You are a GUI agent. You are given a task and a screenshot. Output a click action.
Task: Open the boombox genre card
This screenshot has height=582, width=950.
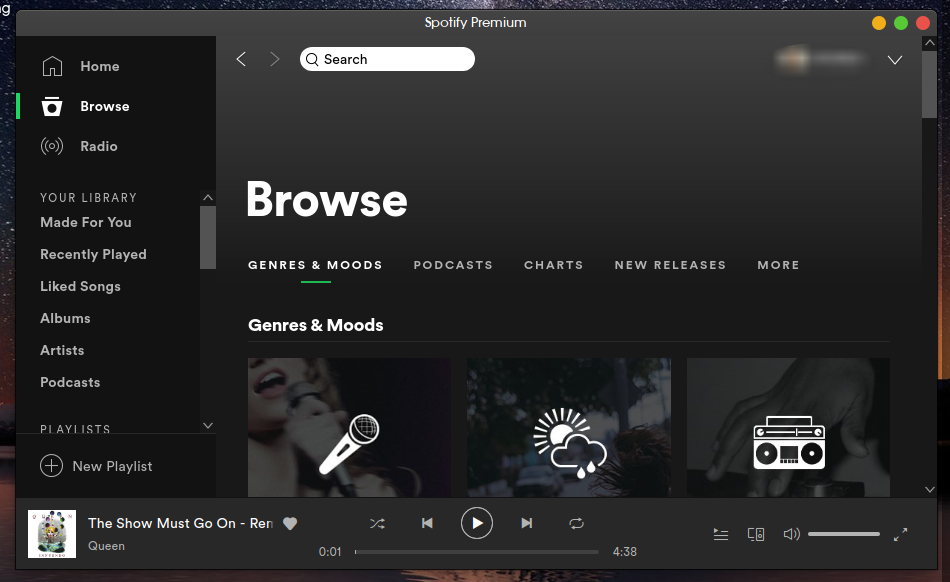point(788,428)
